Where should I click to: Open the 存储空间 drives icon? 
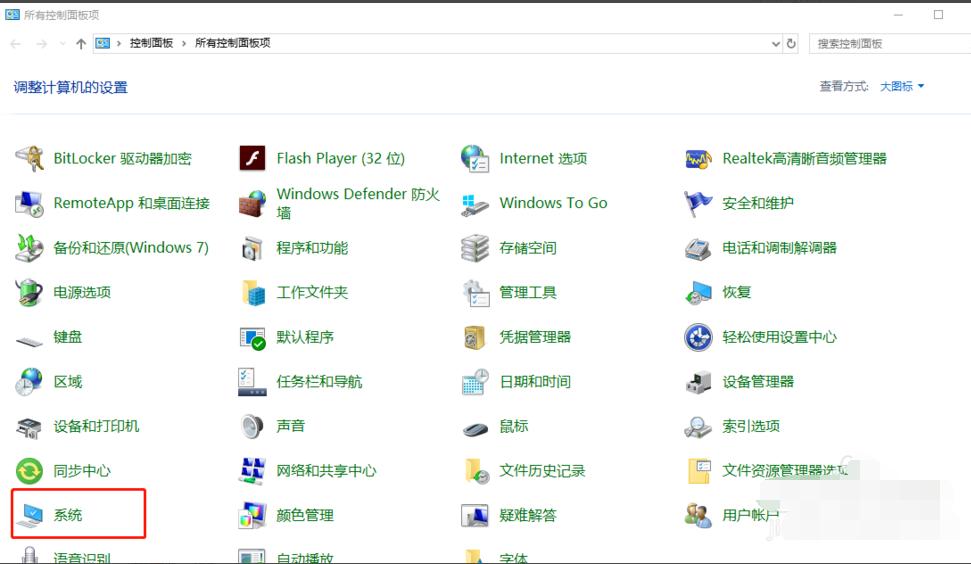point(475,248)
